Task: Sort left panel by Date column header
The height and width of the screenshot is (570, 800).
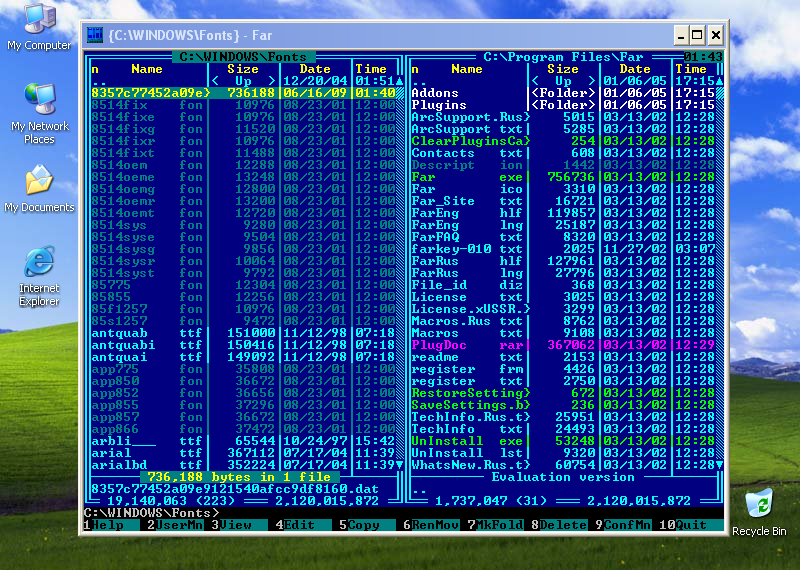Action: coord(315,69)
